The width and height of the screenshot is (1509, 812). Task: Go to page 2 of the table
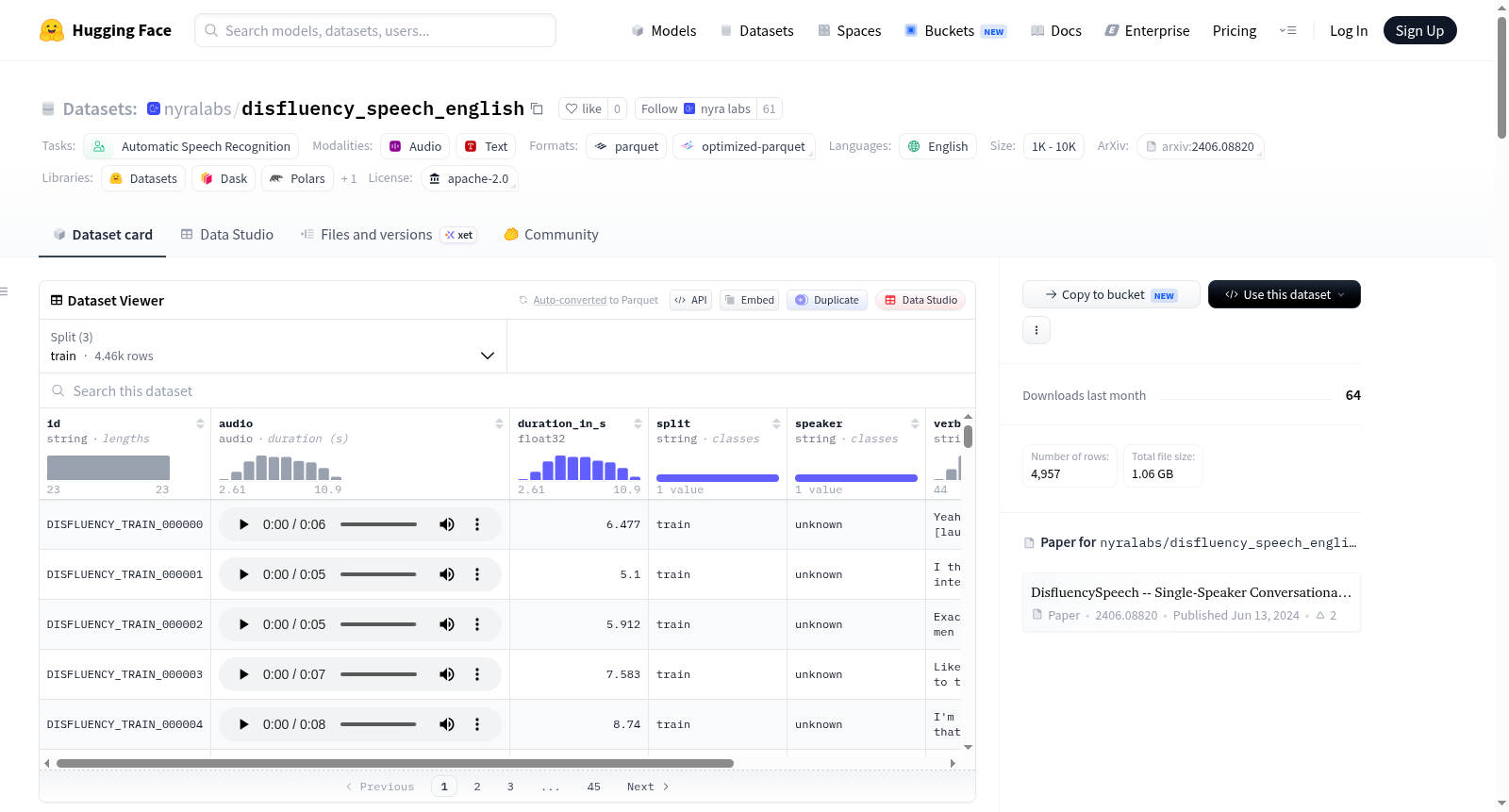click(477, 787)
